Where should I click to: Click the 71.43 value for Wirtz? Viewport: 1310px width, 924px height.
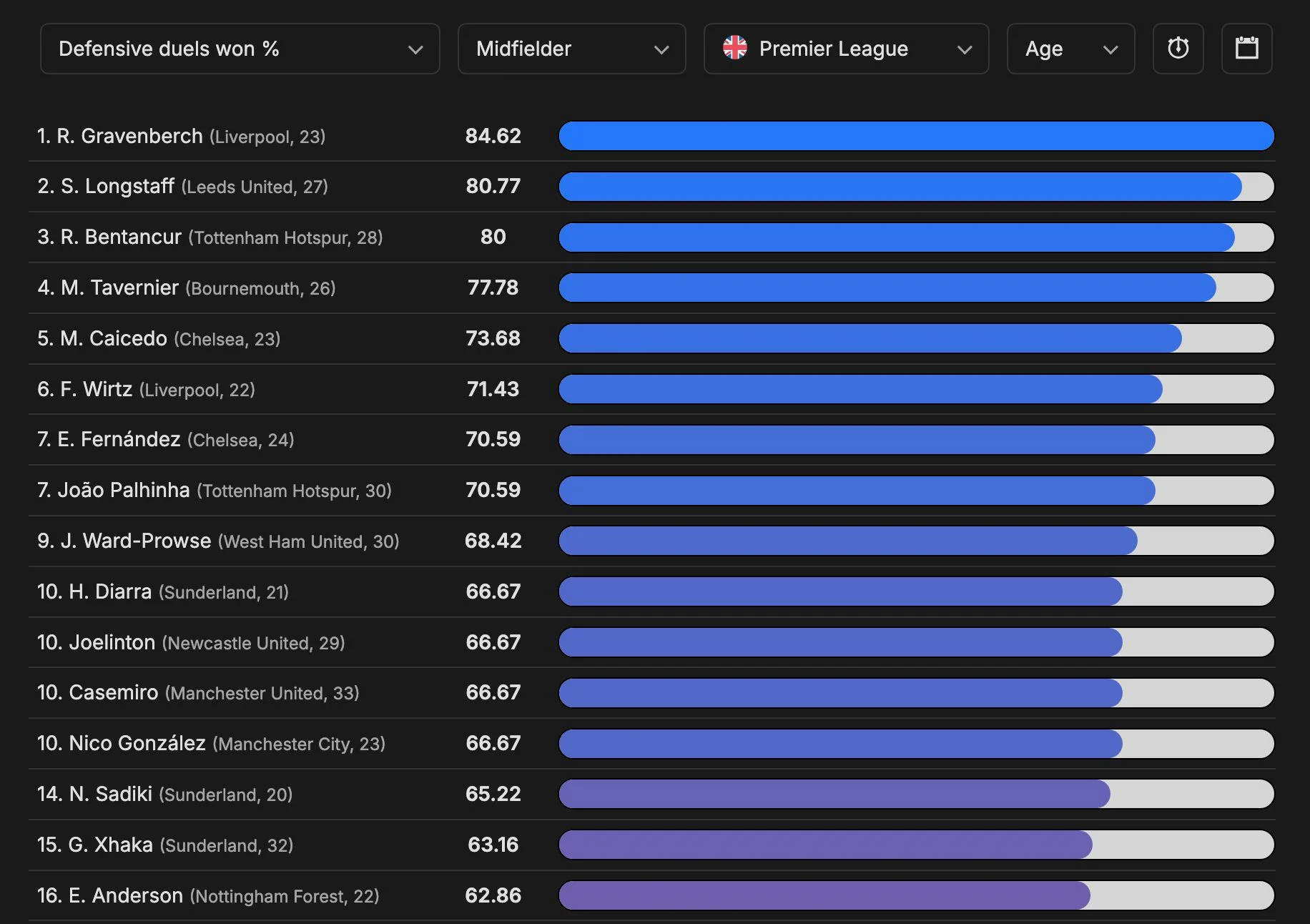click(x=493, y=389)
